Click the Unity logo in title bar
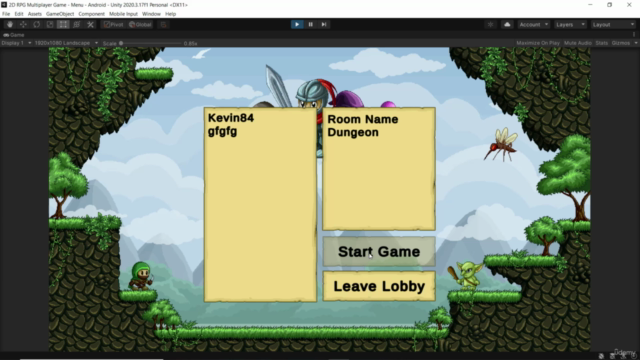Screen dimensions: 640x360 click(4, 5)
